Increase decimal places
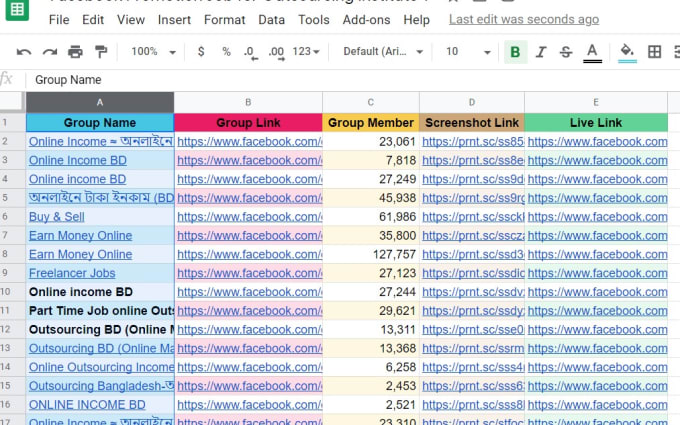680x425 pixels. [276, 52]
